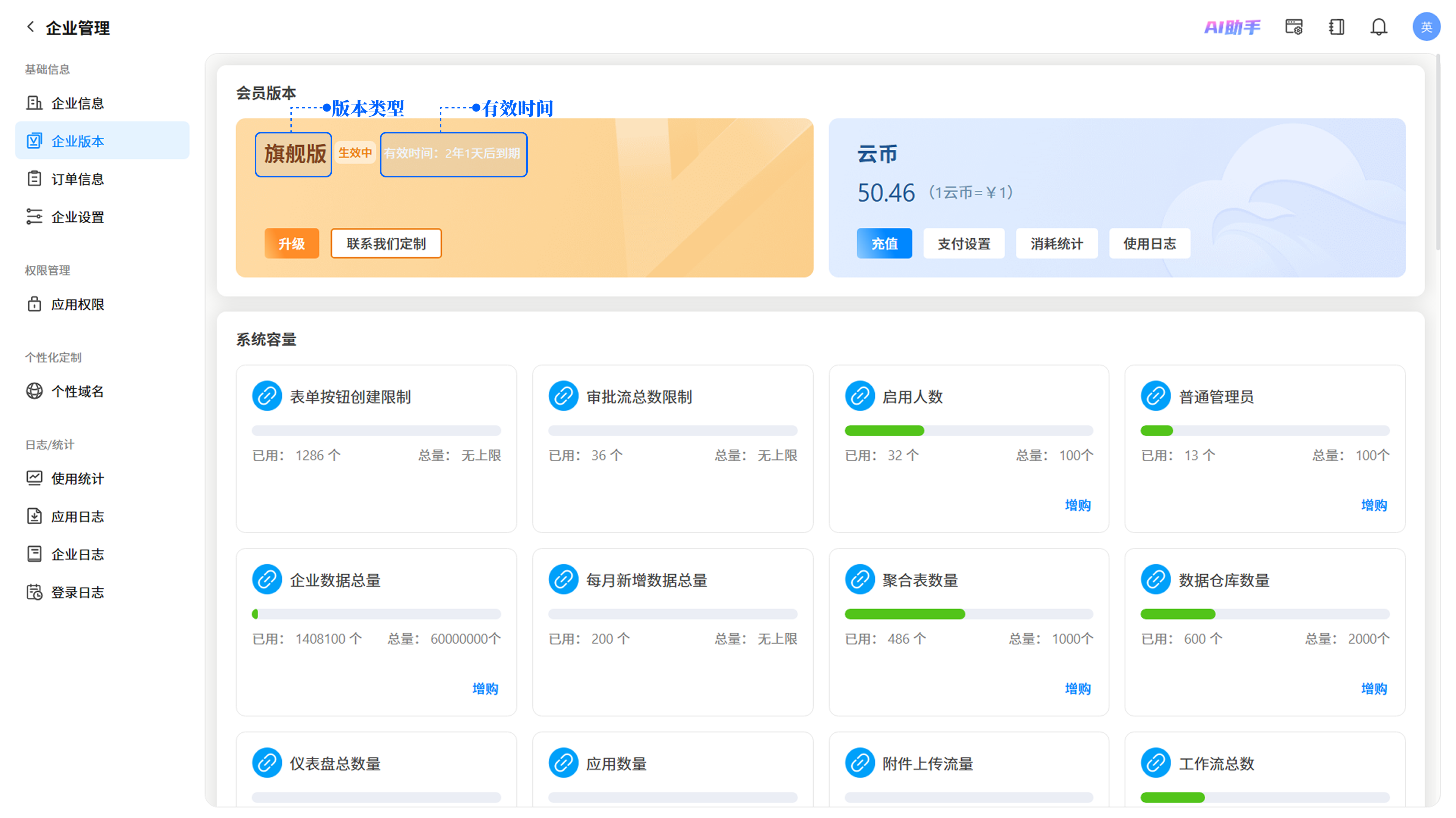Open 企业信息 in the sidebar
Screen dimensions: 1456x818
point(102,103)
